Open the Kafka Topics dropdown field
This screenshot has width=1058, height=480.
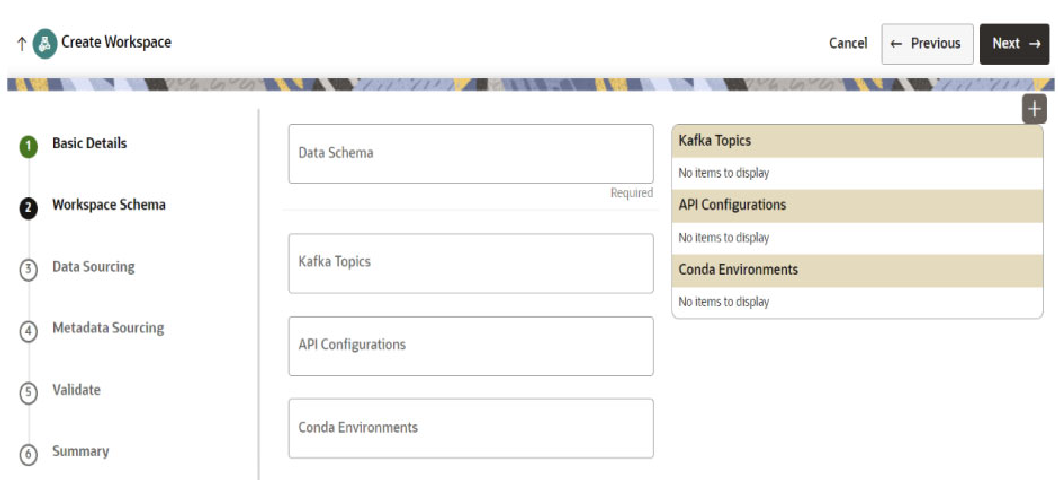(x=471, y=263)
